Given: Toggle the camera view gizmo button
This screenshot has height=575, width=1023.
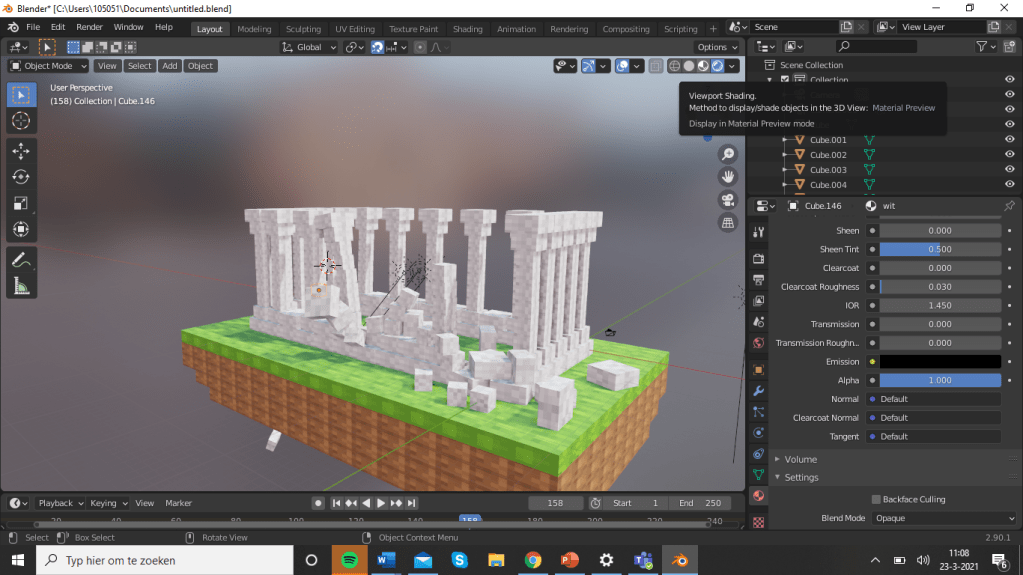Looking at the screenshot, I should tap(728, 200).
